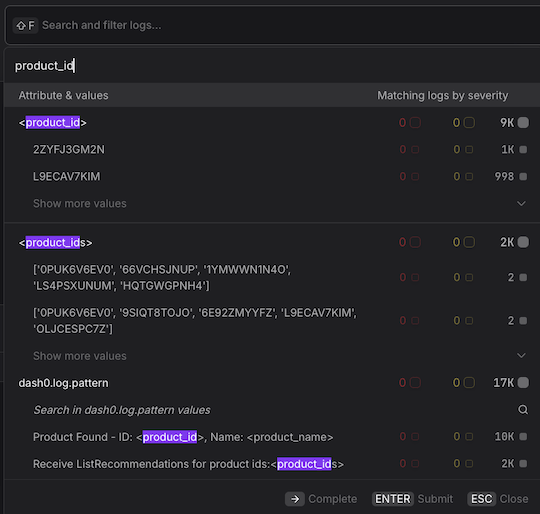
Task: Click the ESC Close button
Action: 498,499
